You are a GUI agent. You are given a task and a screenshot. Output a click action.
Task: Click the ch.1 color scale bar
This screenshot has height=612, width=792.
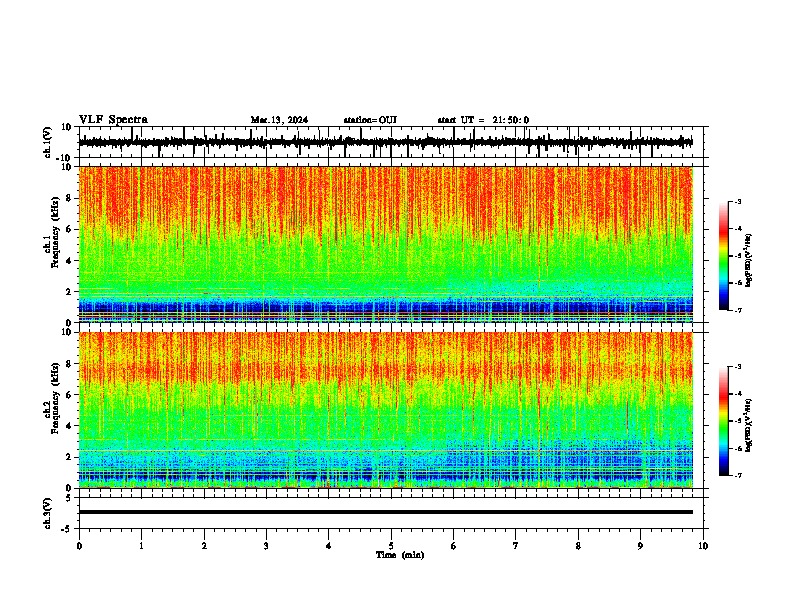tap(724, 256)
